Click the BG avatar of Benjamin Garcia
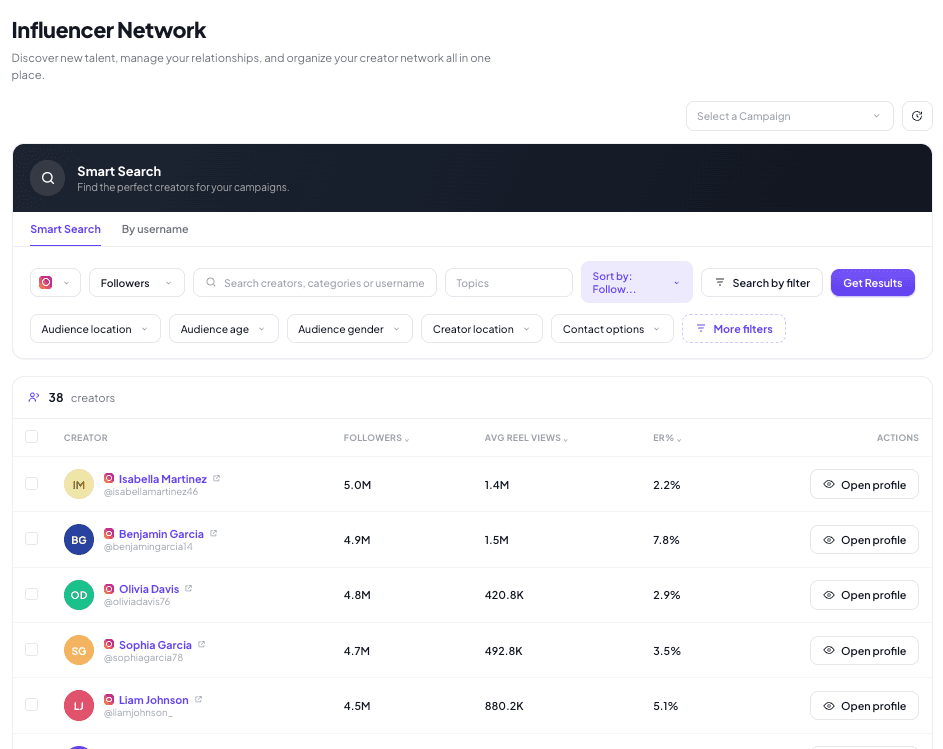The width and height of the screenshot is (943, 749). (79, 540)
